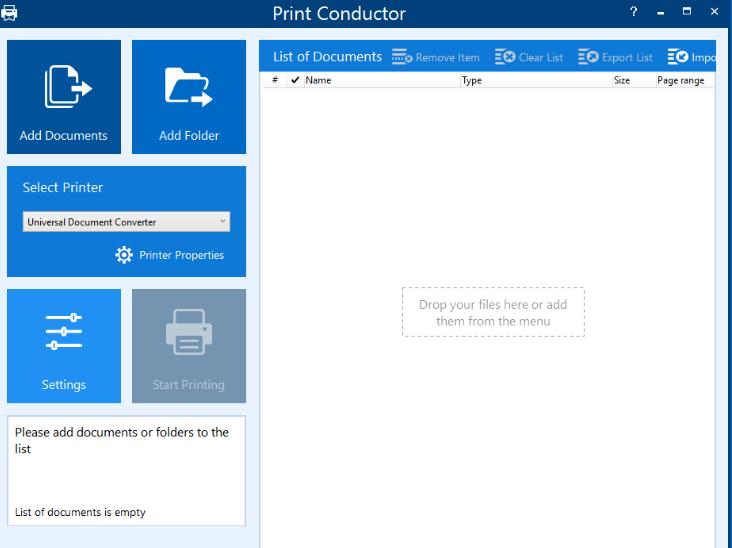The width and height of the screenshot is (732, 548).
Task: Close the Print Conductor window
Action: coord(714,12)
